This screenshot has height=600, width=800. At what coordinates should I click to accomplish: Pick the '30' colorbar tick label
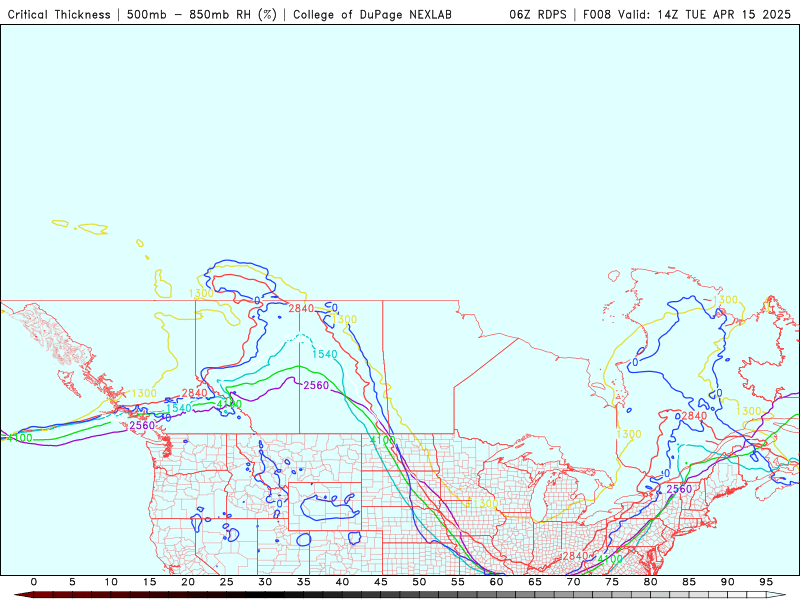[x=265, y=582]
